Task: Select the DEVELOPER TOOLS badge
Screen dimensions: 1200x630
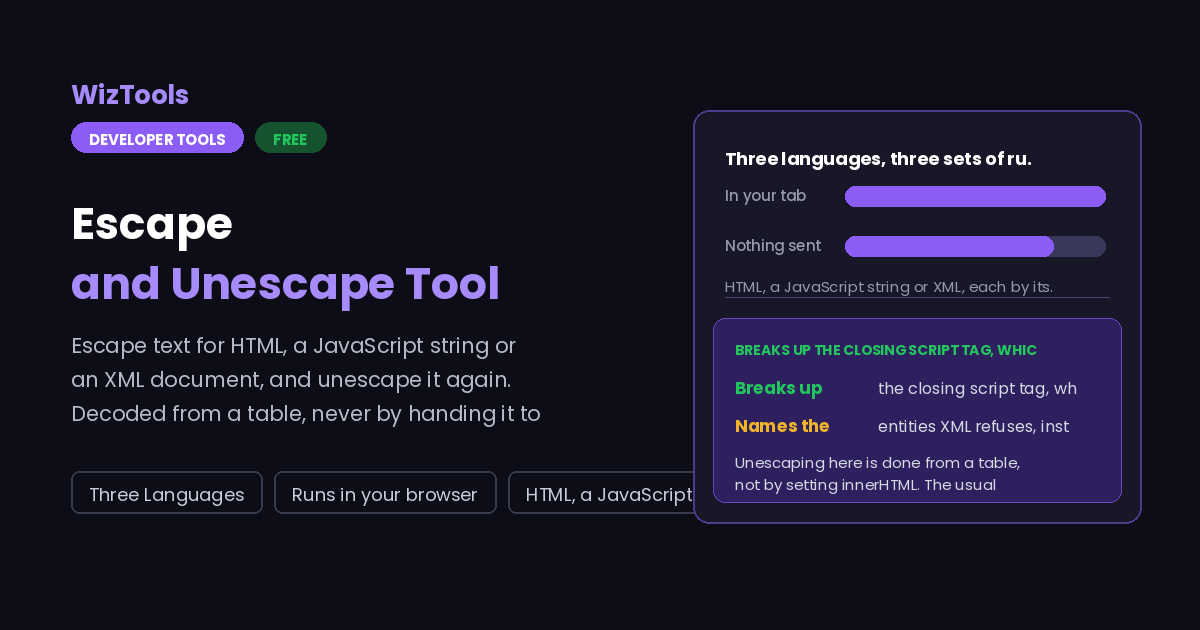Action: (157, 138)
